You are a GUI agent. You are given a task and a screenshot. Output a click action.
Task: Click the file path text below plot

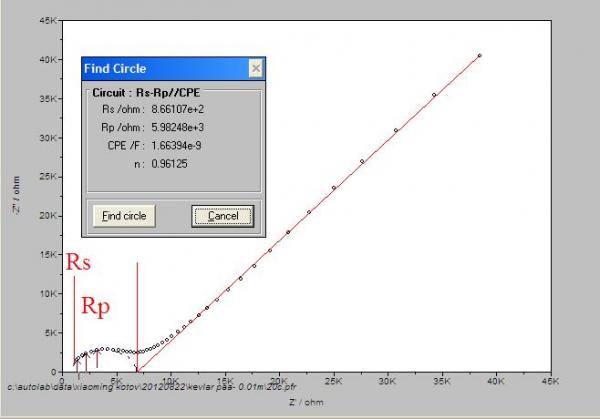tap(152, 387)
